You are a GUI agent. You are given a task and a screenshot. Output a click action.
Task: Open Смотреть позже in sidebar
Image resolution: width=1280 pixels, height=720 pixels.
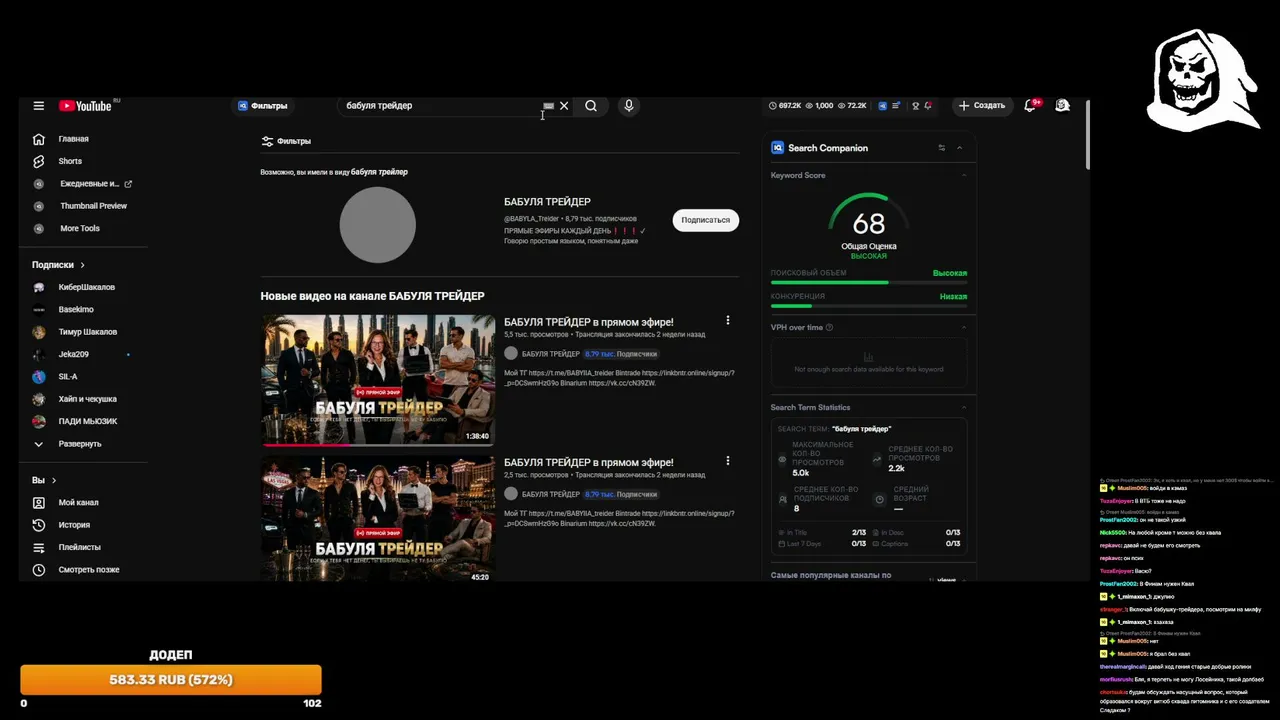tap(88, 570)
